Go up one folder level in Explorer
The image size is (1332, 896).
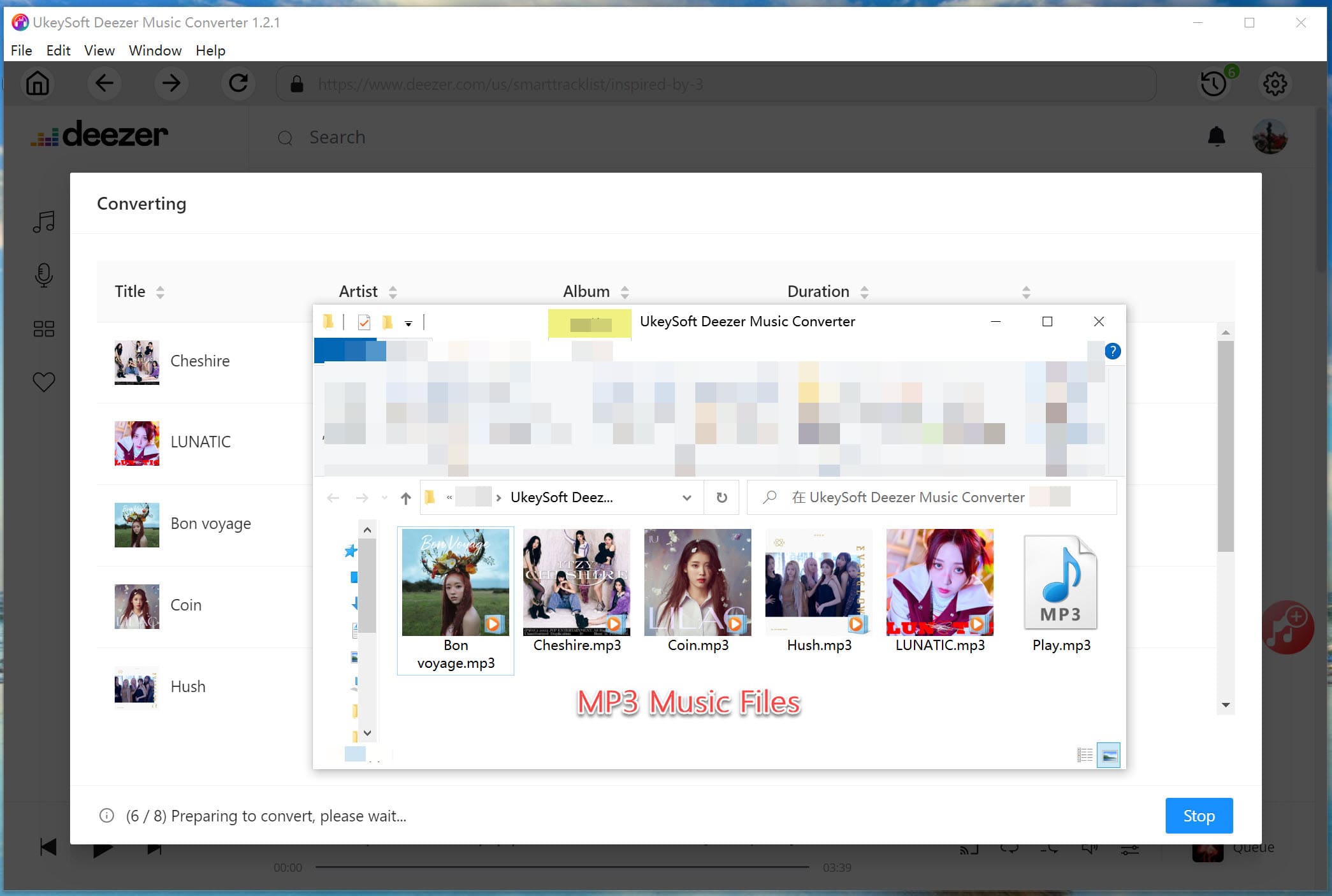point(406,498)
